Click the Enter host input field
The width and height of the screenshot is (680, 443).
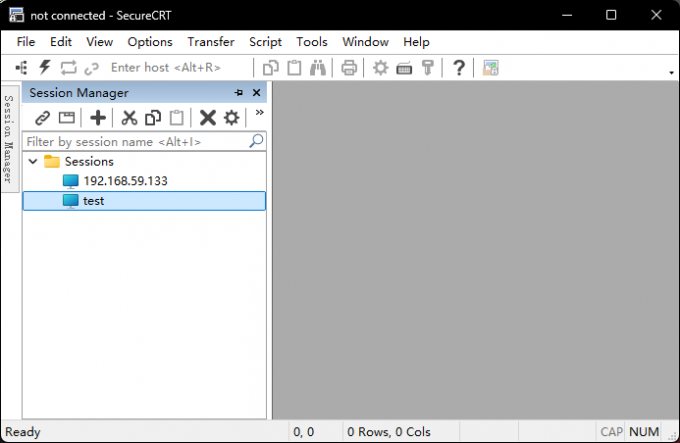[x=179, y=68]
